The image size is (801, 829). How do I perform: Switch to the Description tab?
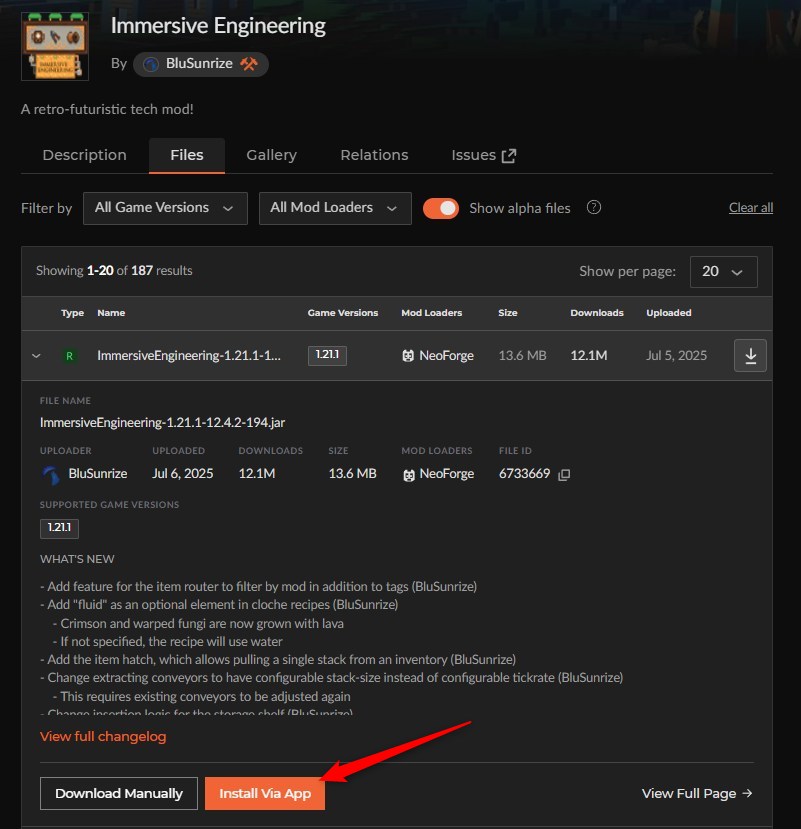(85, 155)
